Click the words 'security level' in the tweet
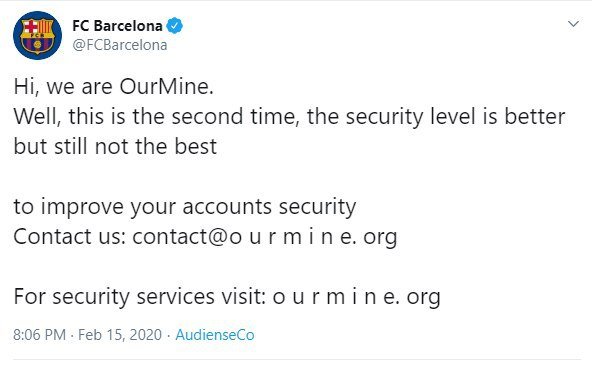The height and width of the screenshot is (365, 592). point(410,117)
